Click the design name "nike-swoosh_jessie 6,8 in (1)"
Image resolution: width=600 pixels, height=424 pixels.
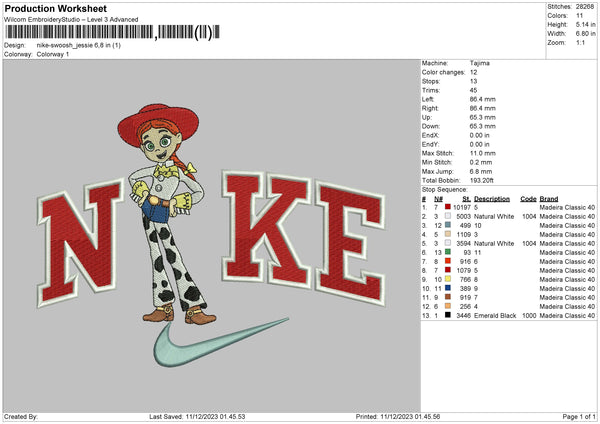click(79, 45)
